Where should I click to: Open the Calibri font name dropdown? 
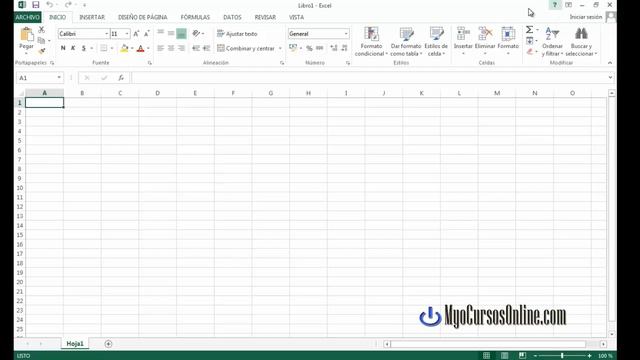tap(107, 34)
